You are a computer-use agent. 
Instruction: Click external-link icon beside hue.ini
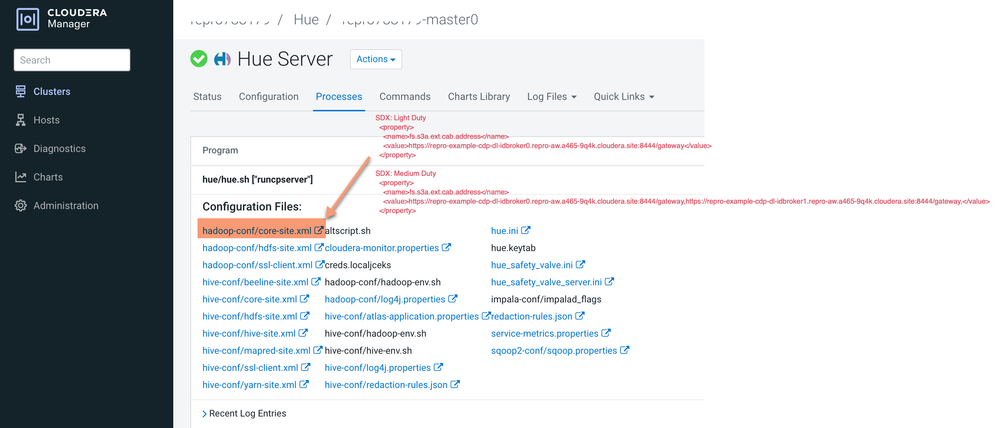point(526,231)
